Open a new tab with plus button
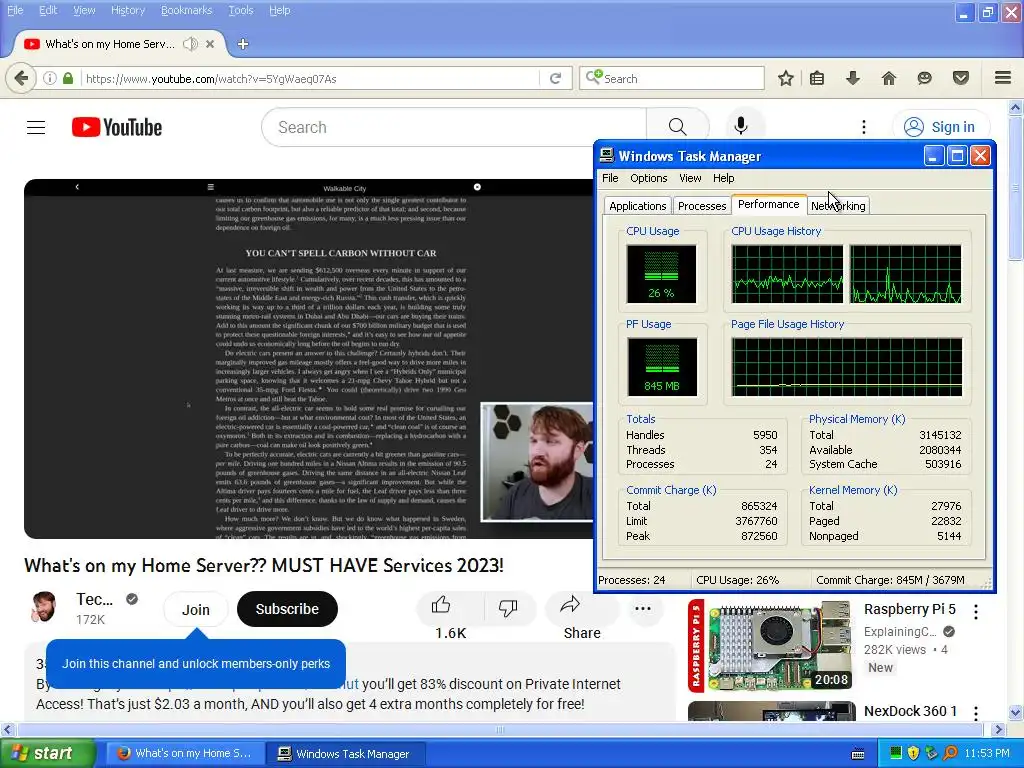The image size is (1024, 768). pos(243,44)
